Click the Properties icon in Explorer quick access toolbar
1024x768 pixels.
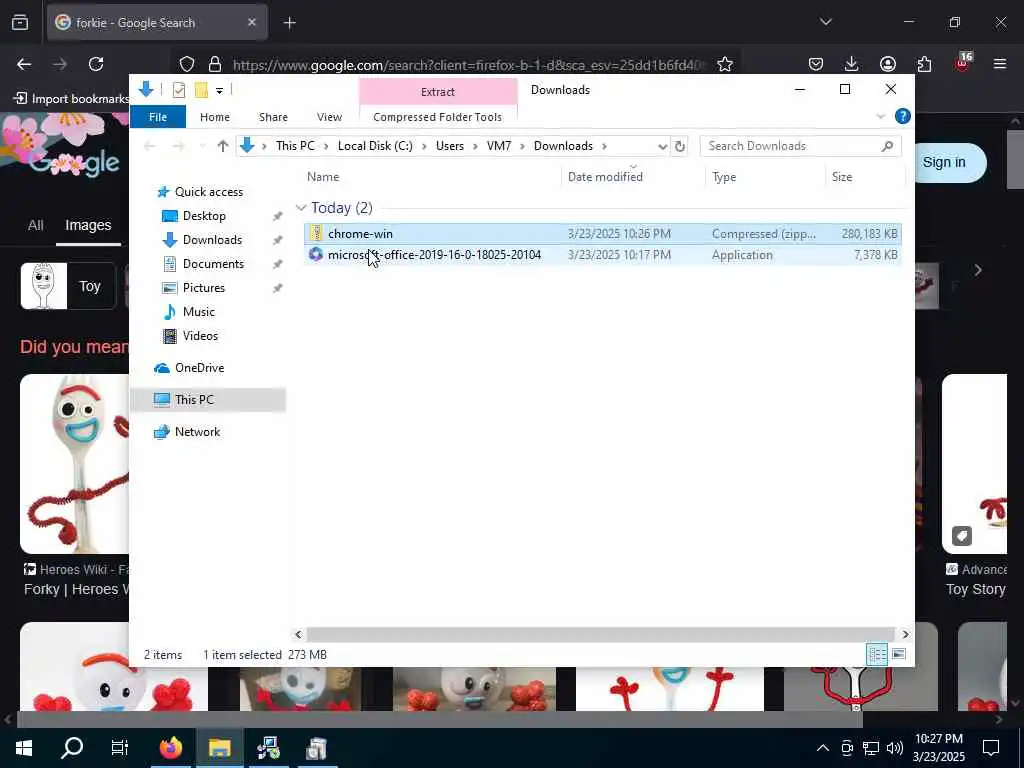click(x=179, y=90)
